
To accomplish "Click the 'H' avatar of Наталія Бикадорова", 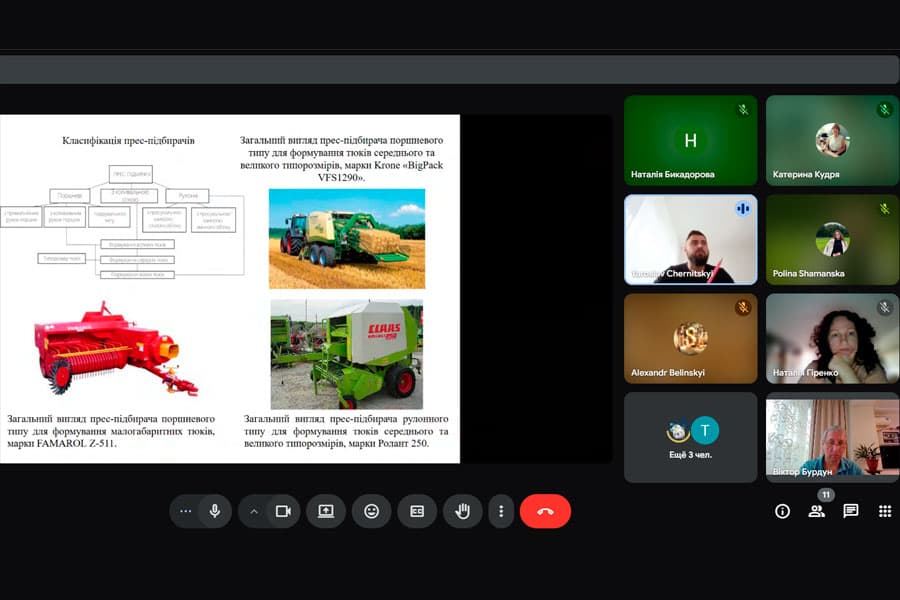I will coord(690,140).
